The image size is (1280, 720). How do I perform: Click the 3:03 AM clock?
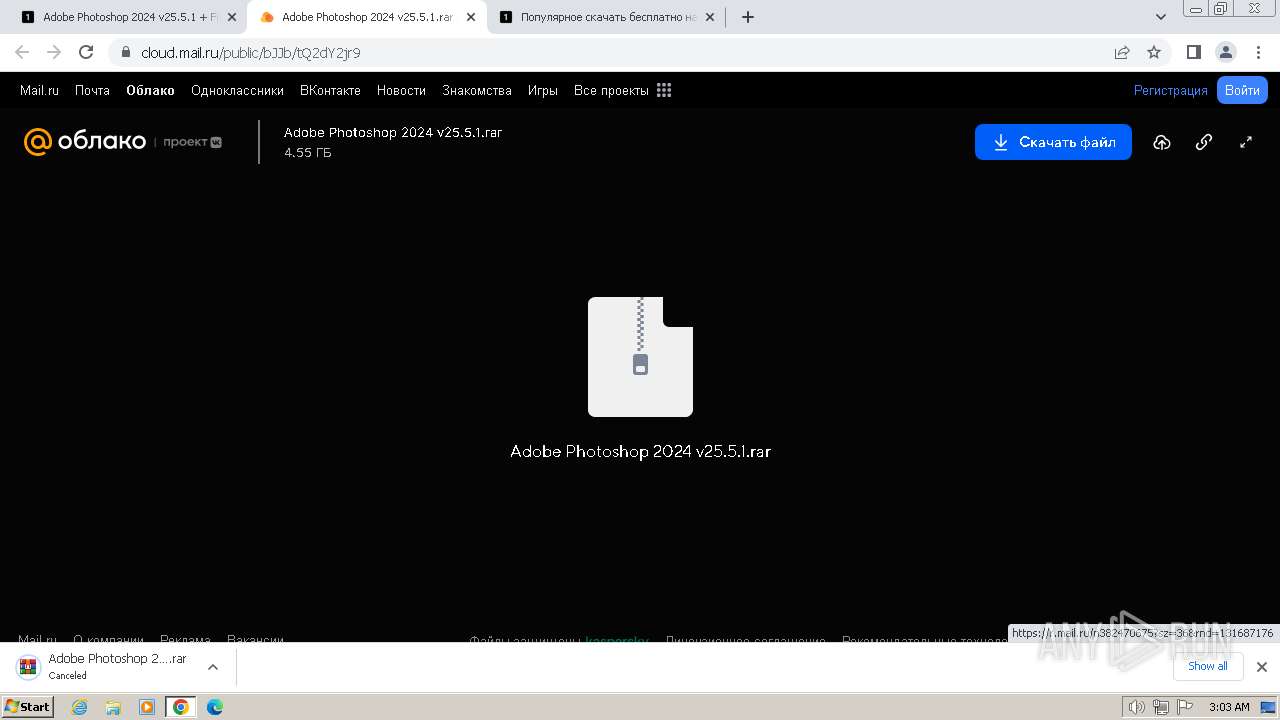pos(1229,707)
